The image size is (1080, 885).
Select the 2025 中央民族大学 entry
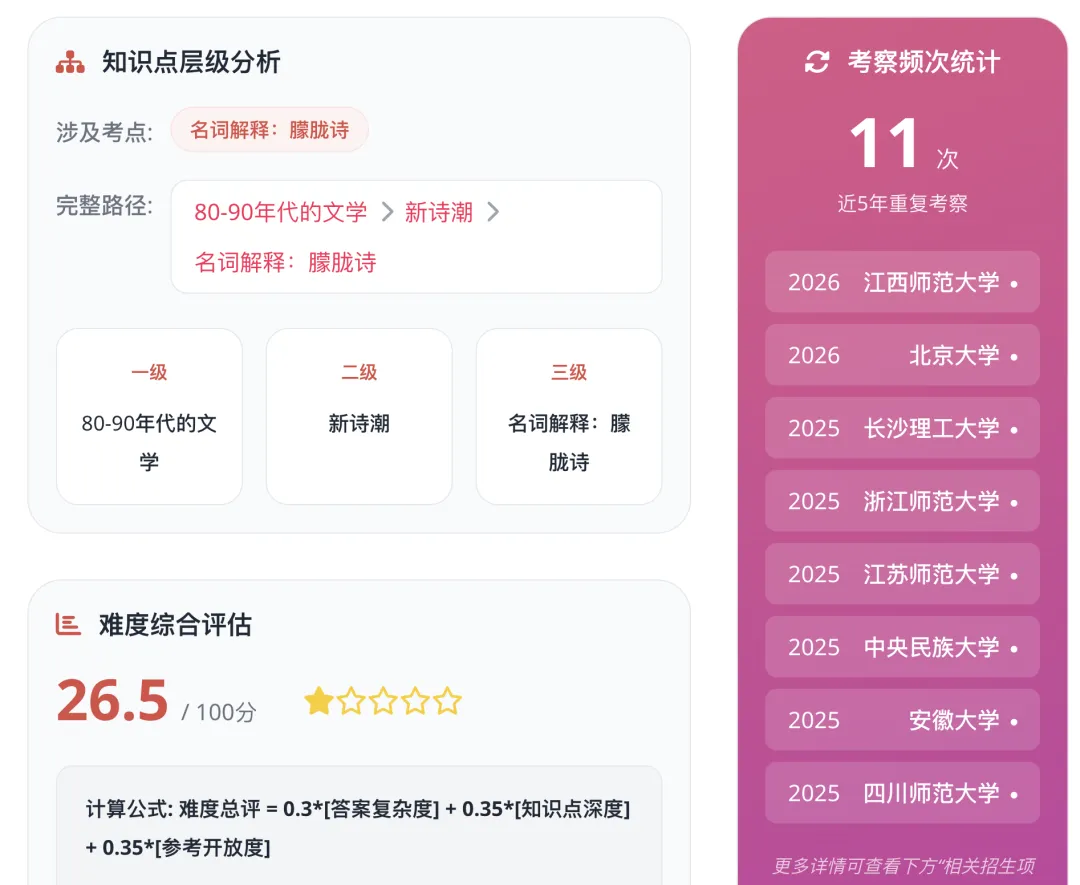902,647
